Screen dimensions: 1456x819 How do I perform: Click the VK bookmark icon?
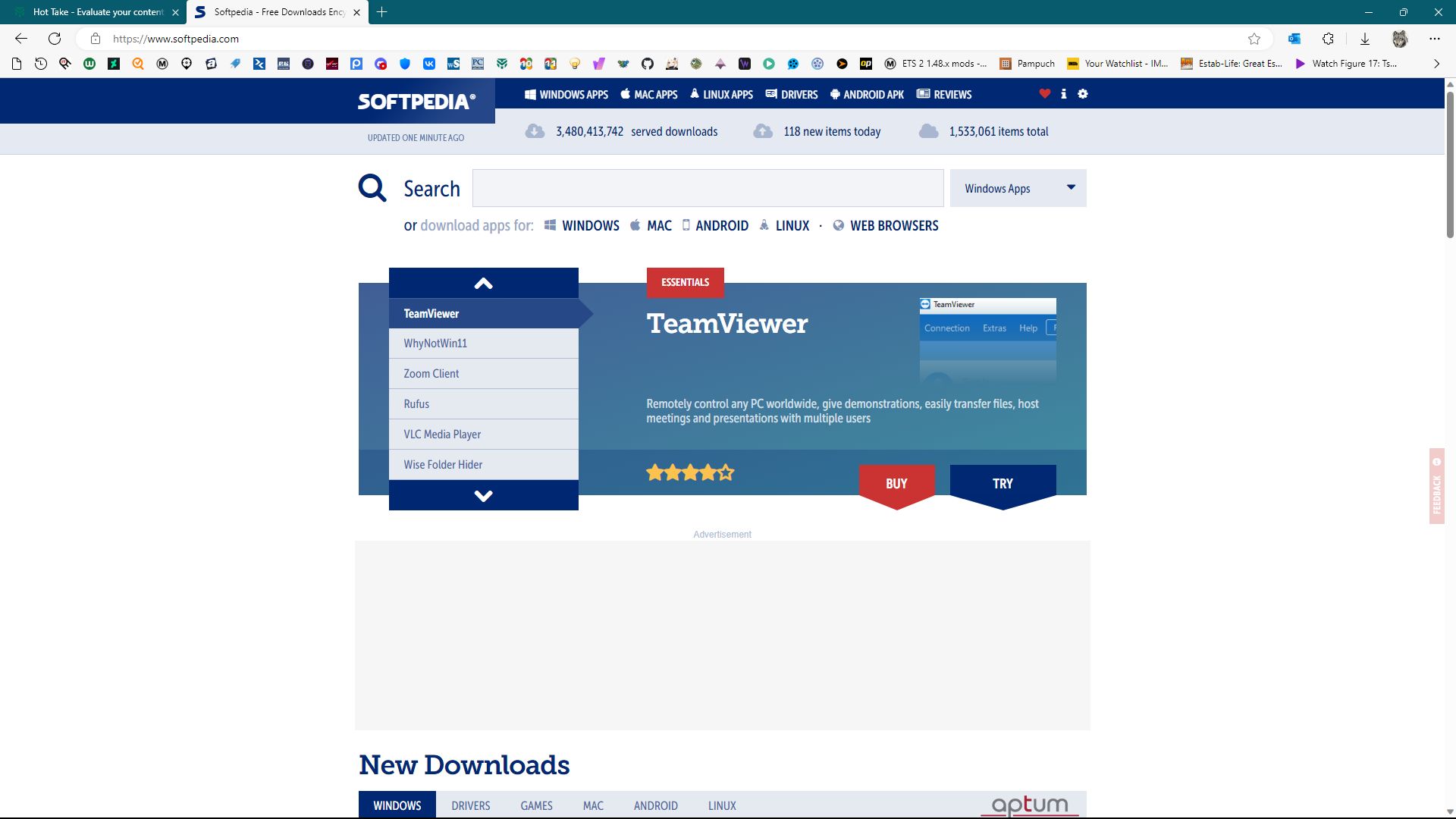429,64
